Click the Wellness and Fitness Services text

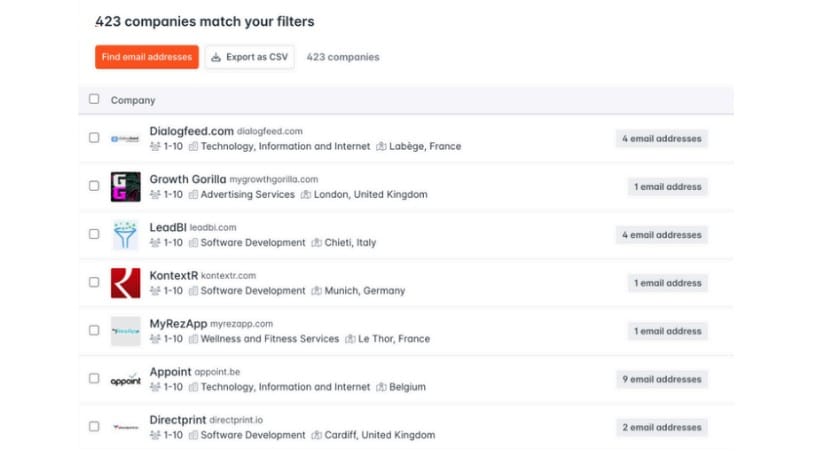click(270, 339)
